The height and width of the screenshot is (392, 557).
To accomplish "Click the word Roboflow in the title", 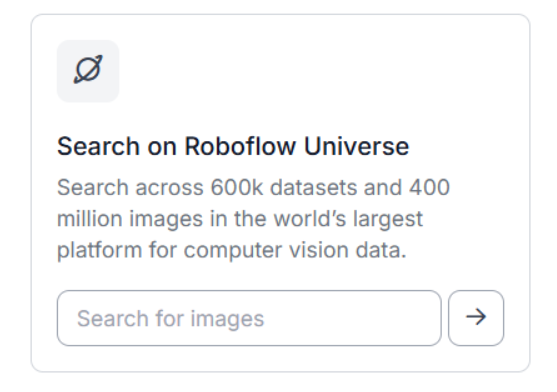I will [240, 146].
